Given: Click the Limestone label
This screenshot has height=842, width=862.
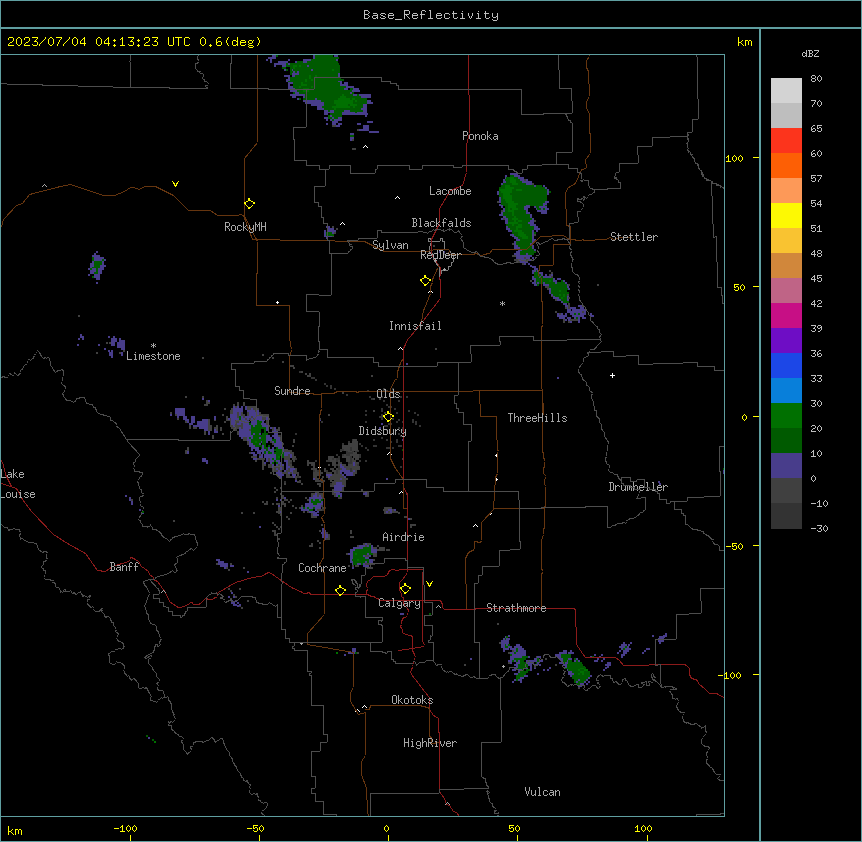Looking at the screenshot, I should [153, 356].
